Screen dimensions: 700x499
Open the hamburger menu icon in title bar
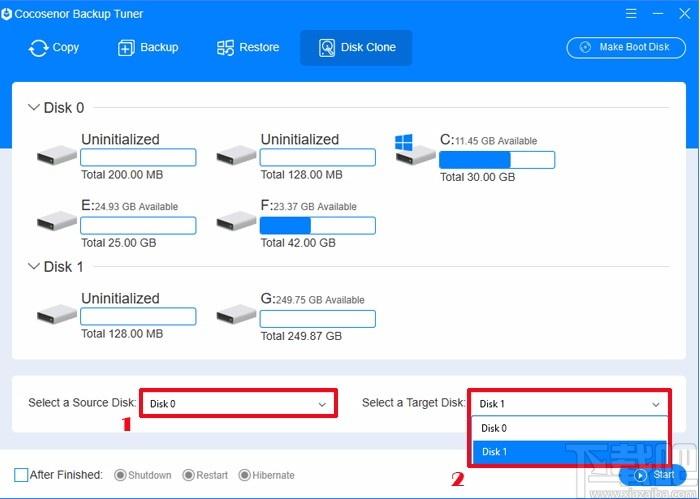click(x=631, y=13)
